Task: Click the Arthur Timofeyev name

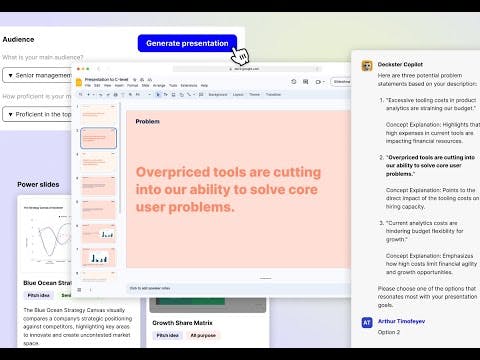Action: pyautogui.click(x=401, y=321)
